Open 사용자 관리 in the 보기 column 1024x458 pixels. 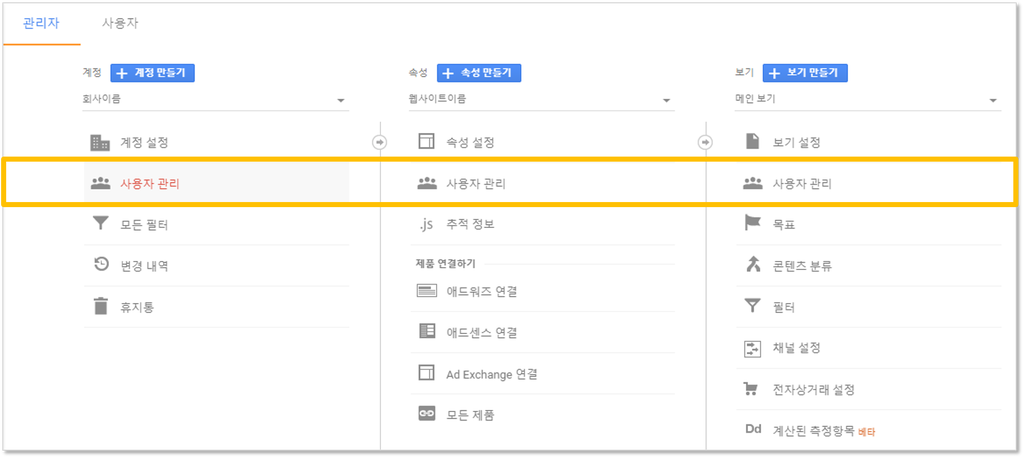point(869,184)
